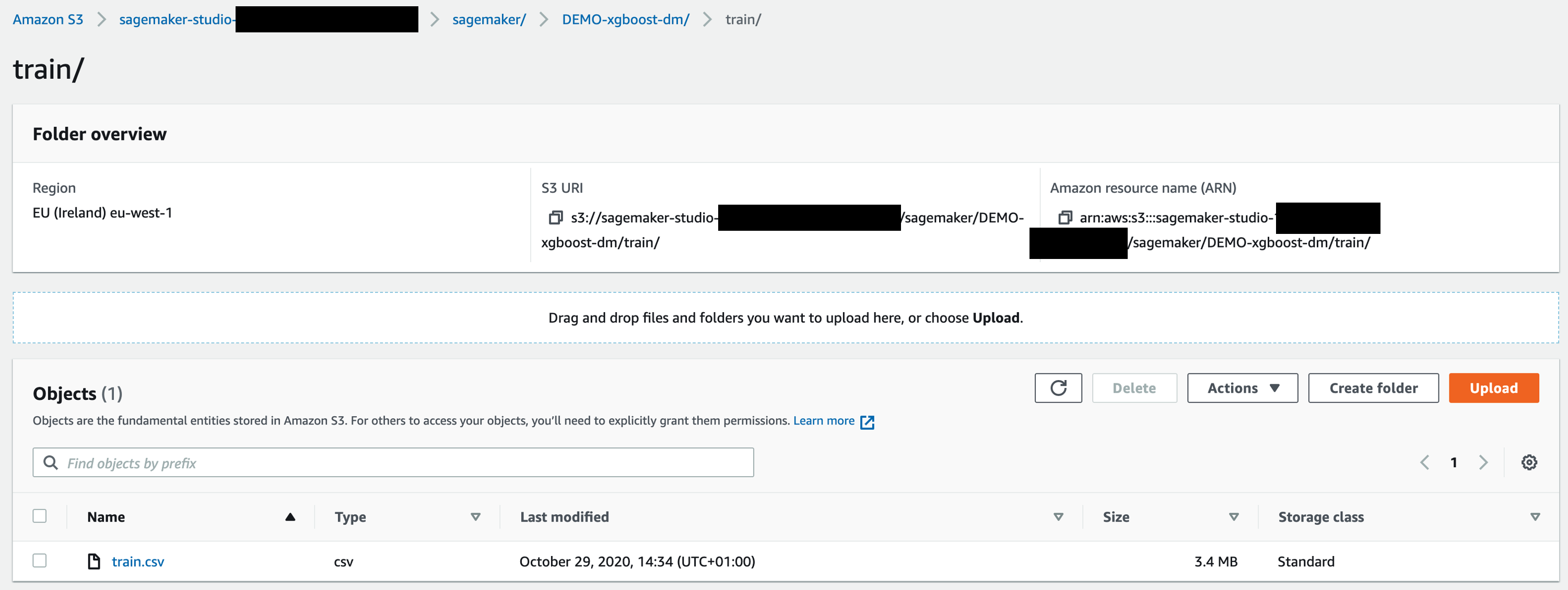Sort objects by Type column arrow
This screenshot has width=1568, height=590.
[475, 517]
